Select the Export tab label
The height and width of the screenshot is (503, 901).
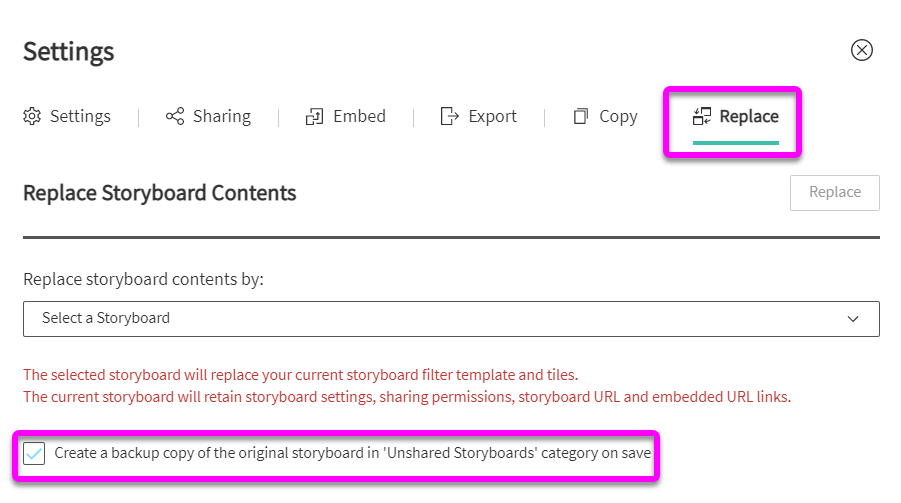492,117
